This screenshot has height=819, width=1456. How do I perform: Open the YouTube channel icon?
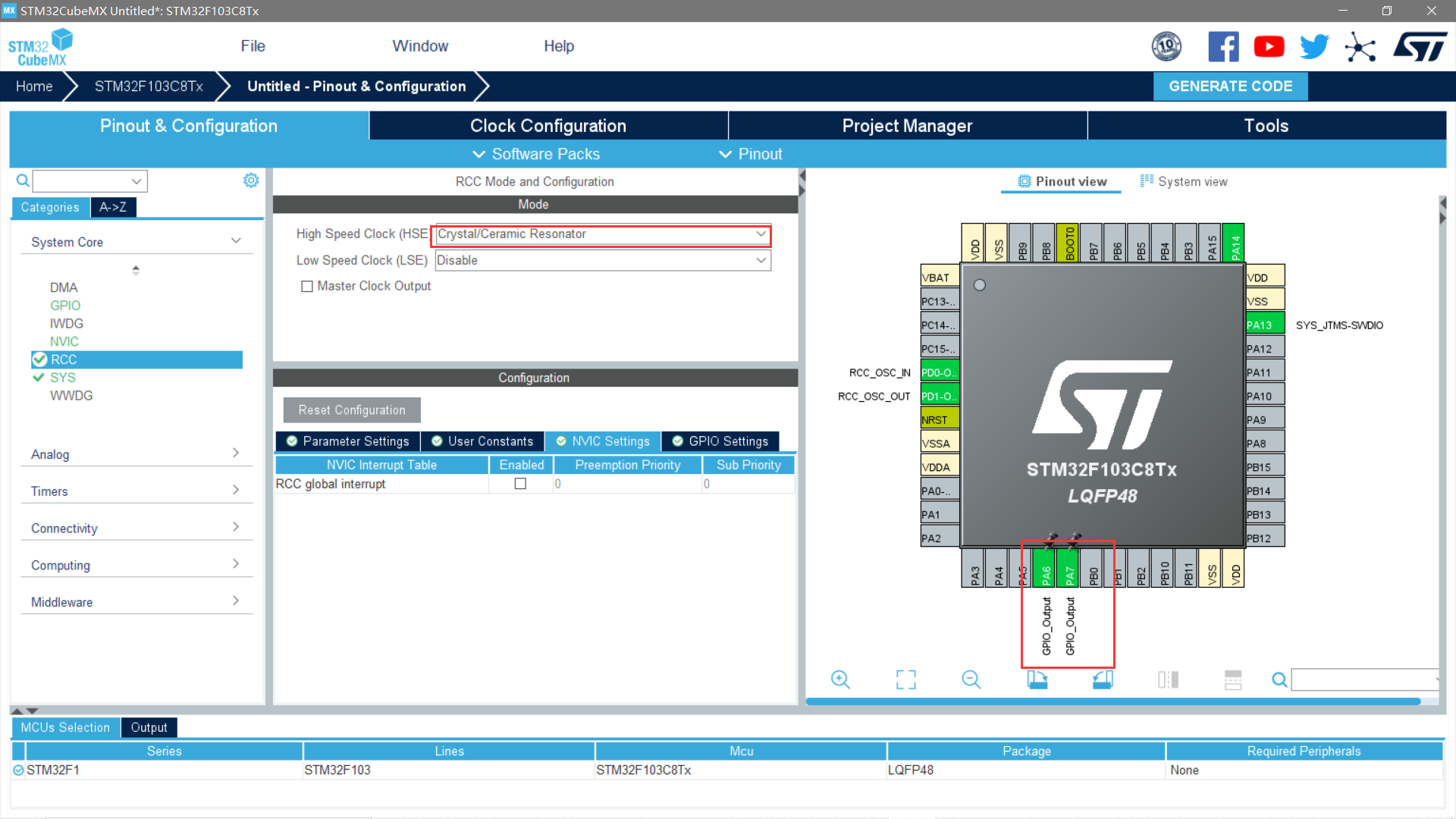click(1269, 45)
